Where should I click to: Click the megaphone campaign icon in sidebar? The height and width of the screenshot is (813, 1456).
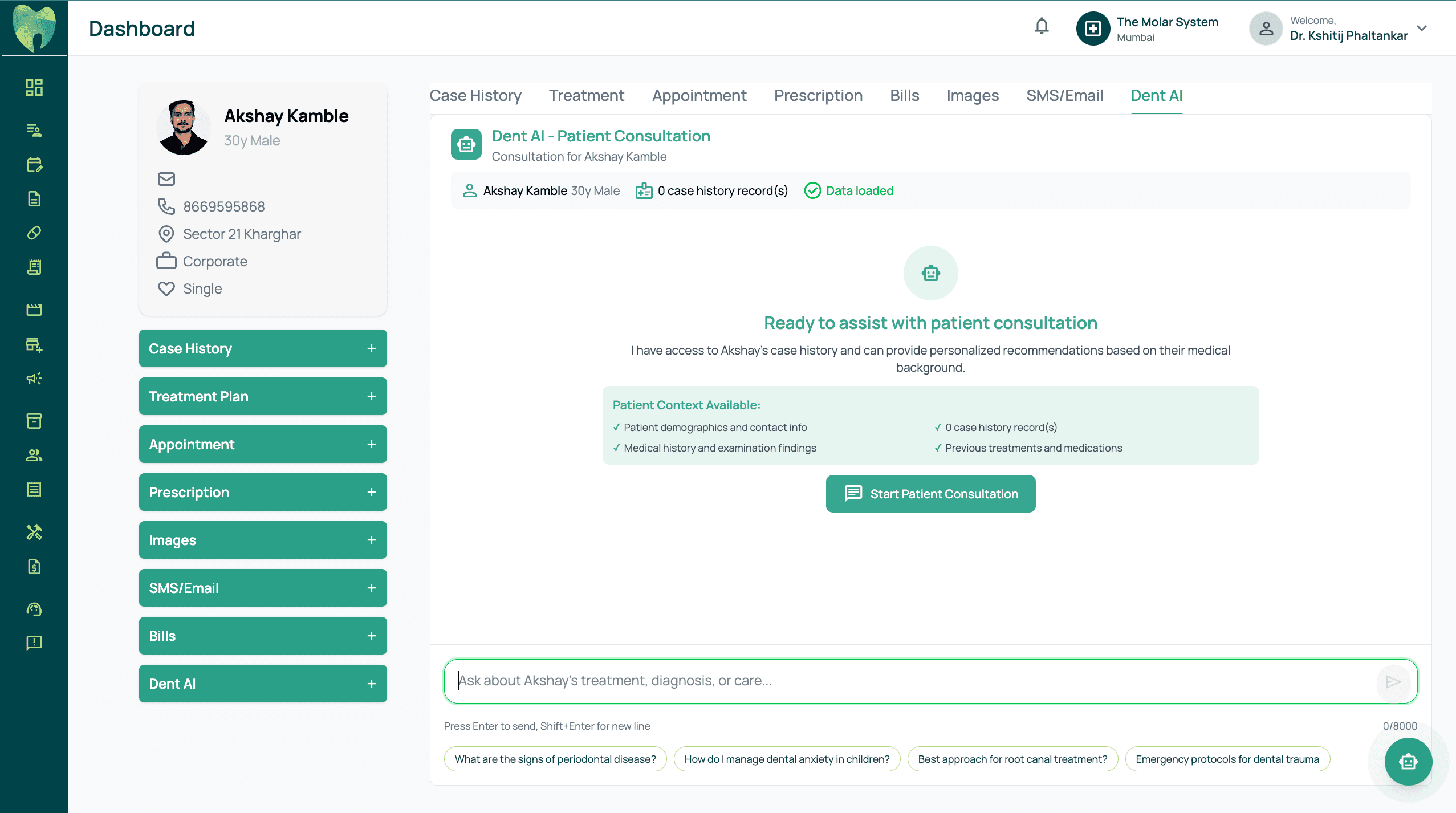(34, 379)
